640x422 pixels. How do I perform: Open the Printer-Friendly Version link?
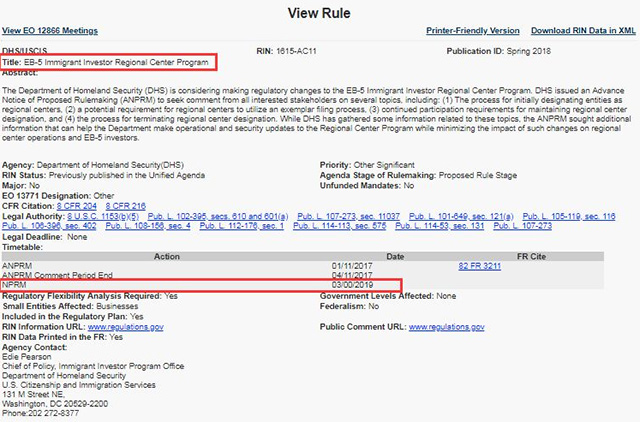coord(473,31)
